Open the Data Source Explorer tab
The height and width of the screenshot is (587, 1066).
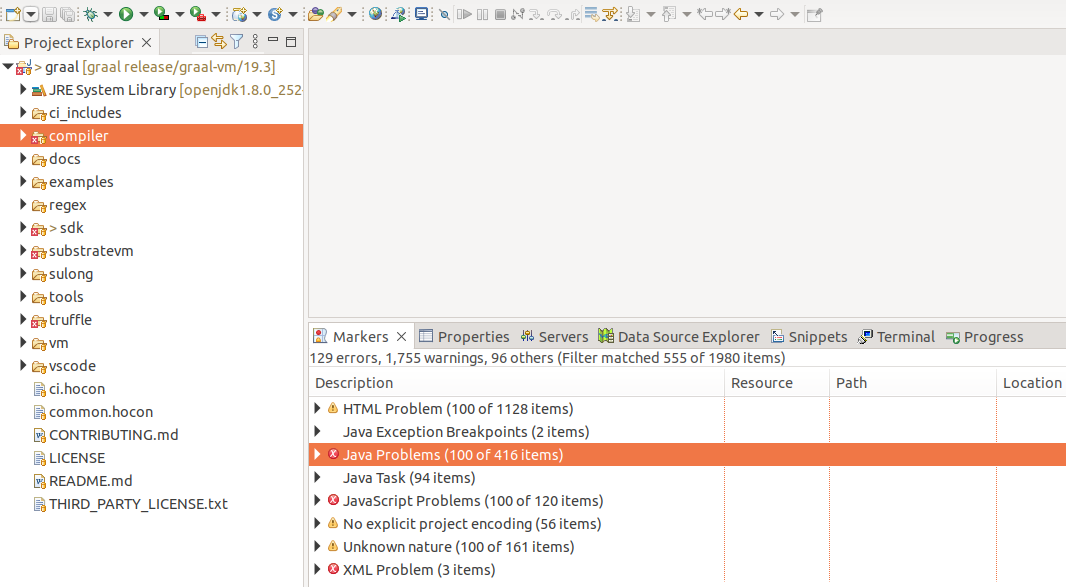click(678, 337)
